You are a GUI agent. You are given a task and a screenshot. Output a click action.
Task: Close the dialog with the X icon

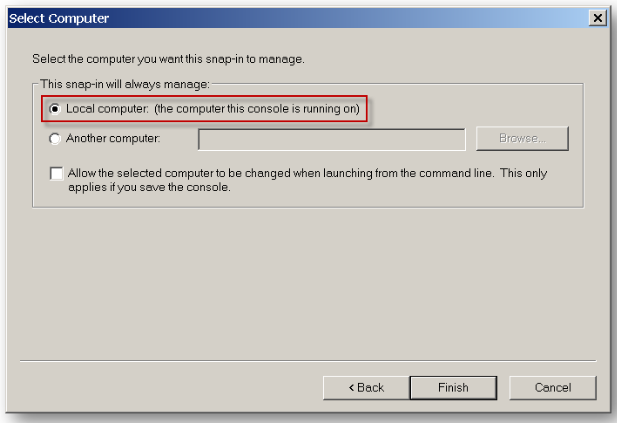click(597, 19)
